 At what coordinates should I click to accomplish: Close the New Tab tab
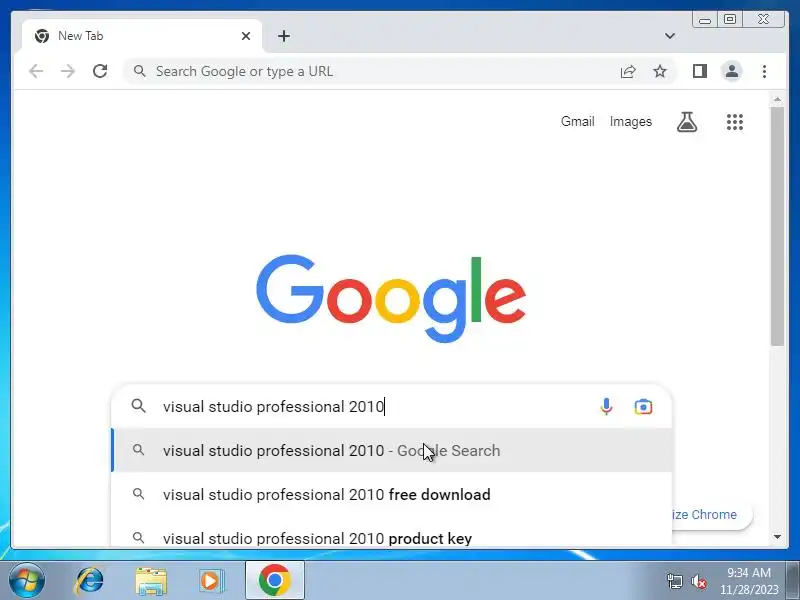point(246,36)
